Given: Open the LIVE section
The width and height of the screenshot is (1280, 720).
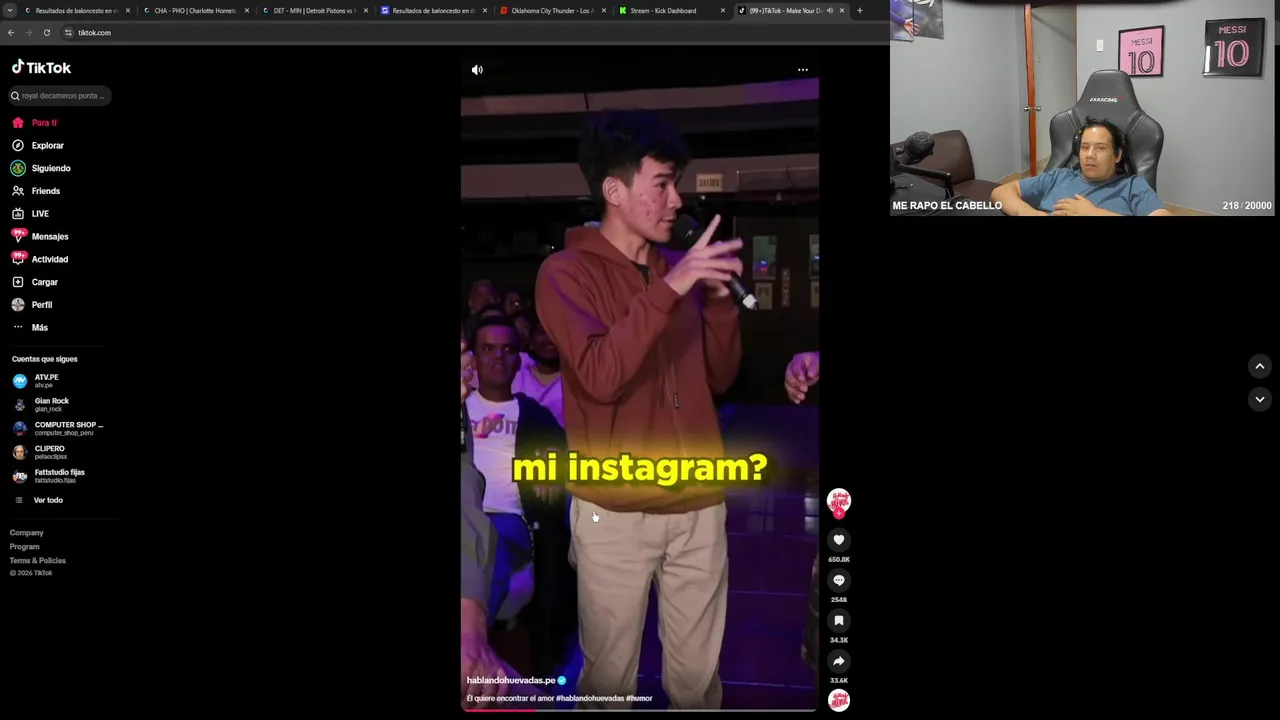Looking at the screenshot, I should coord(30,214).
